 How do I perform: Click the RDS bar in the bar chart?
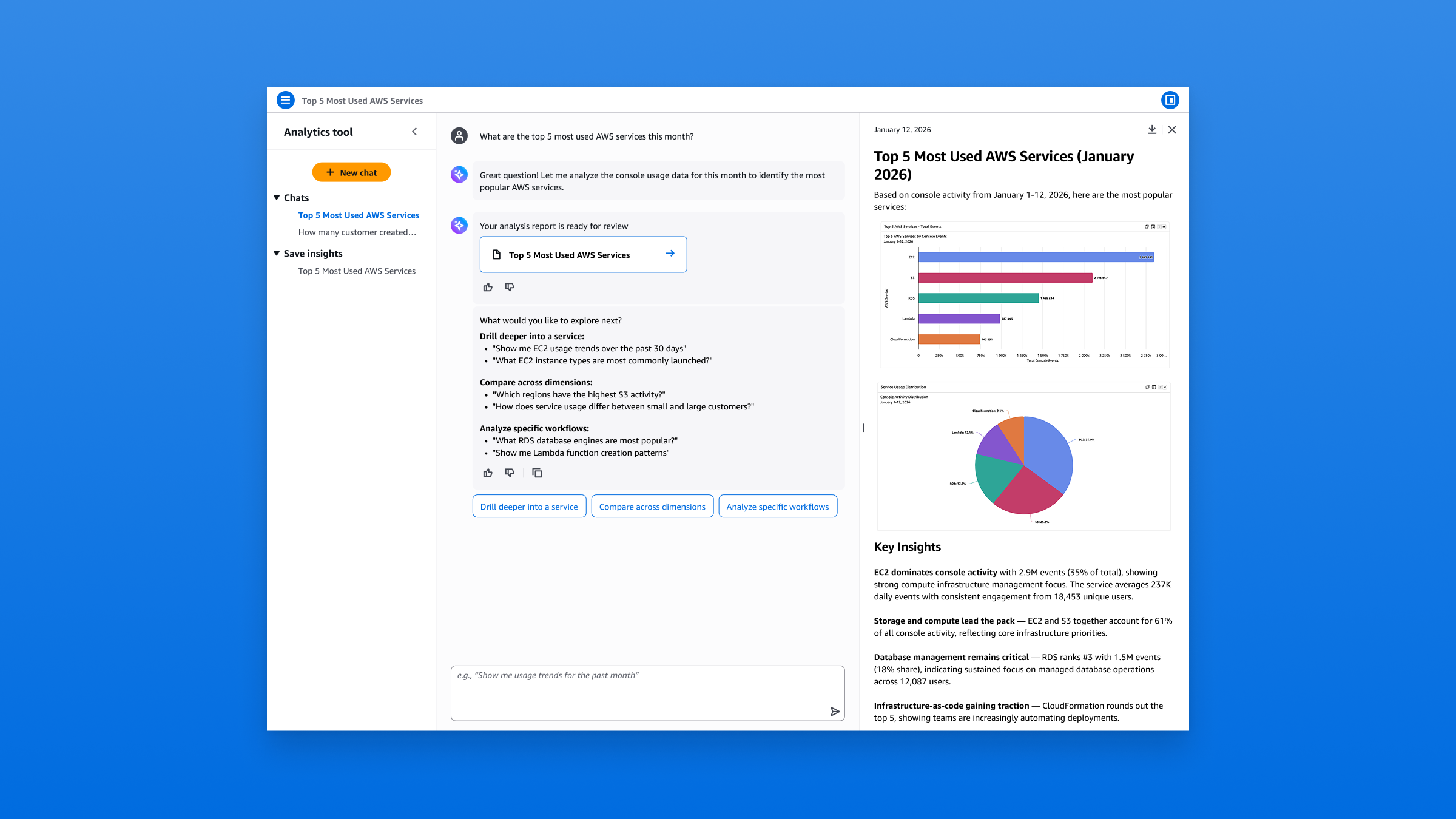point(979,298)
